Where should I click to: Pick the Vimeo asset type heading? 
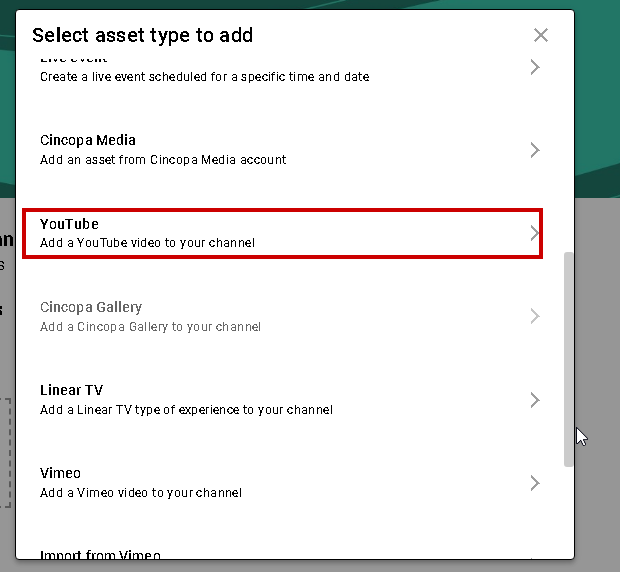click(60, 474)
